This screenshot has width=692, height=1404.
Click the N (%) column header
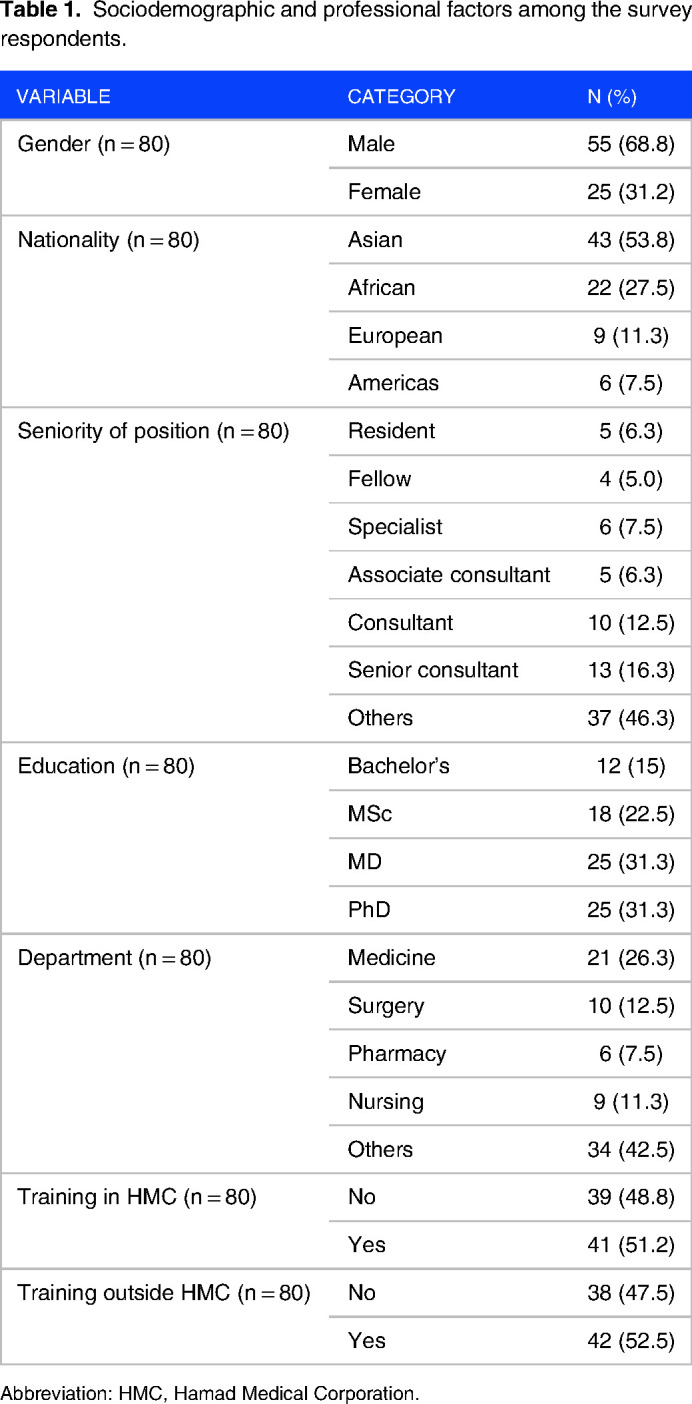coord(612,97)
